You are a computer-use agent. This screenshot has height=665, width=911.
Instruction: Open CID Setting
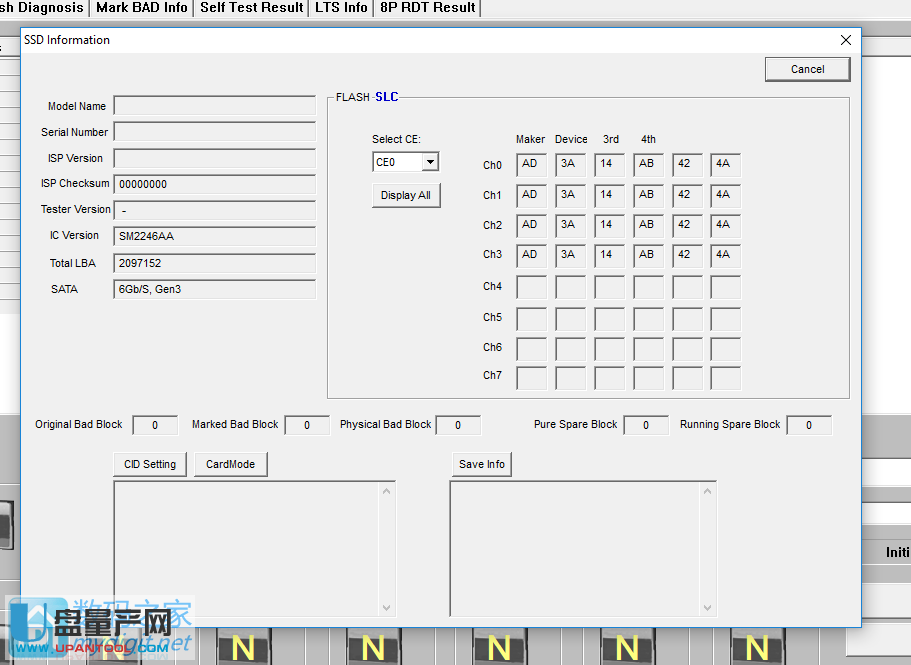coord(150,464)
